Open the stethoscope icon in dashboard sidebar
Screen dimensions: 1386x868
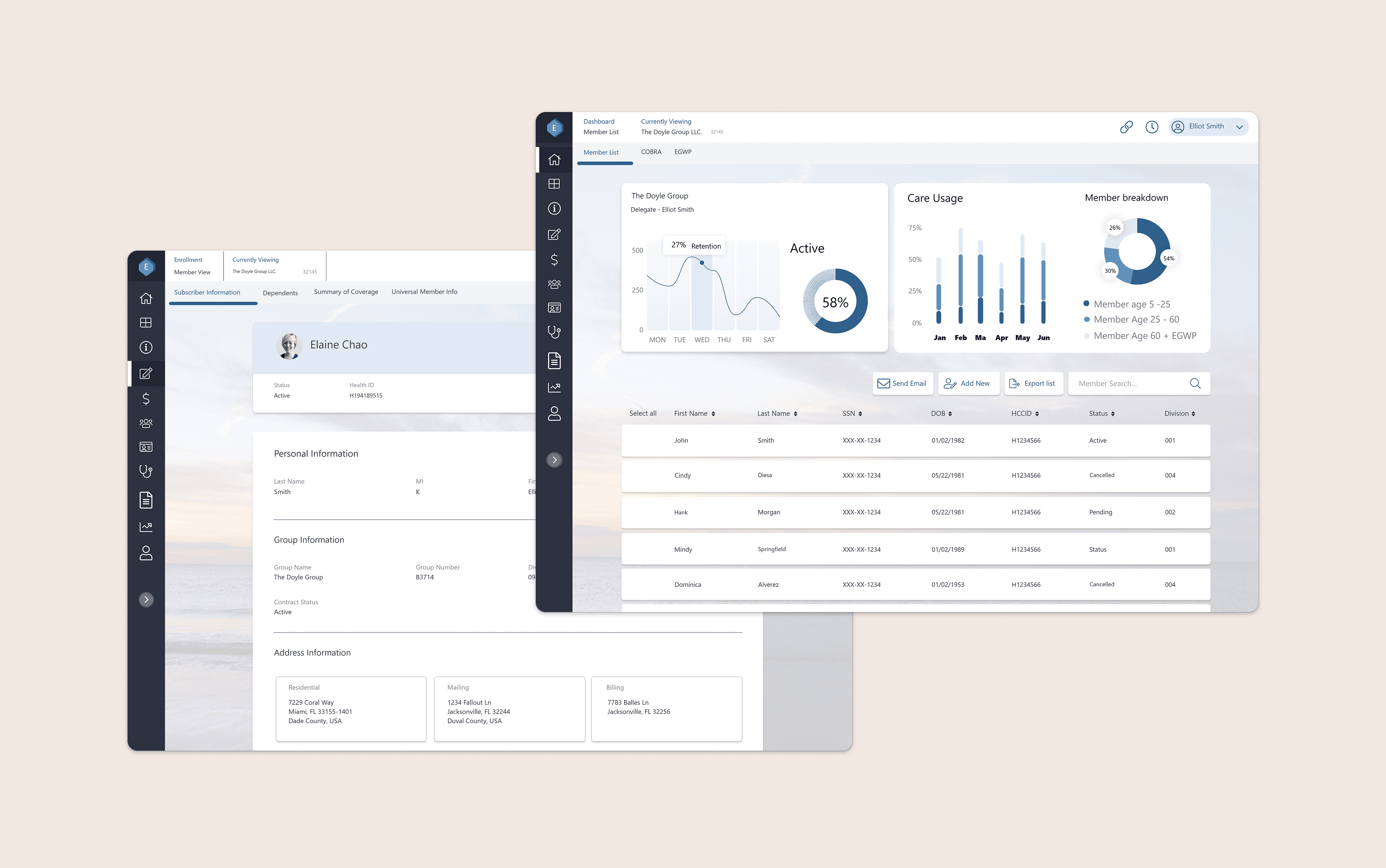[554, 332]
